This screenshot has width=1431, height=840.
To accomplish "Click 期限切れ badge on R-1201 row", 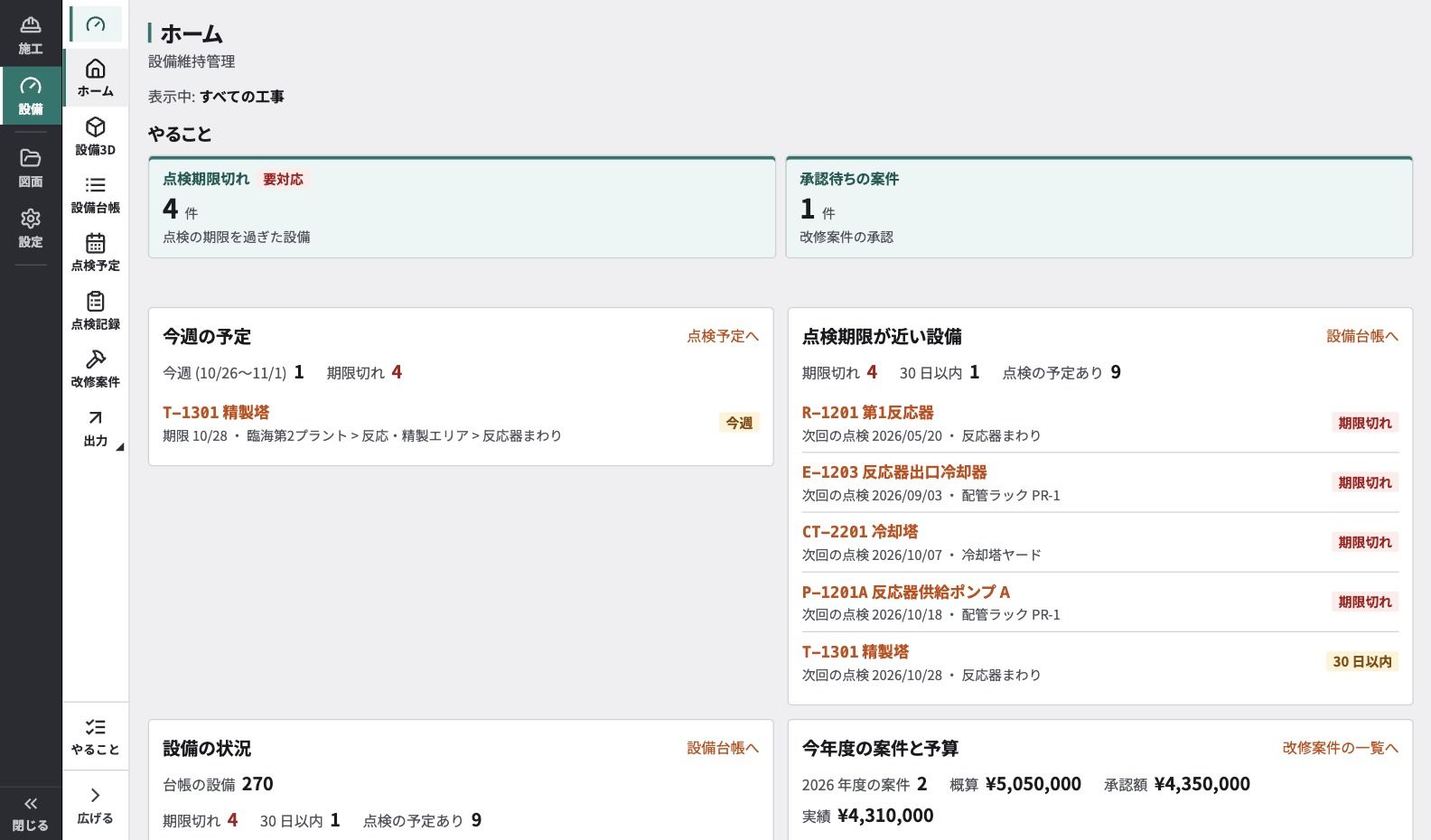I will pyautogui.click(x=1365, y=423).
